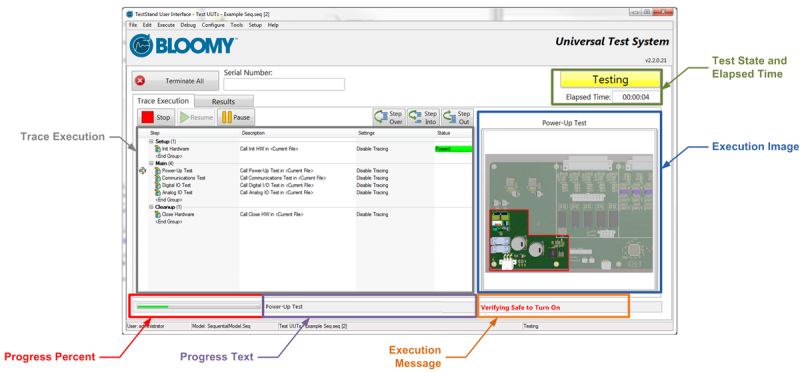800x373 pixels.
Task: Click the TestStand window title bar icon
Action: click(x=130, y=14)
